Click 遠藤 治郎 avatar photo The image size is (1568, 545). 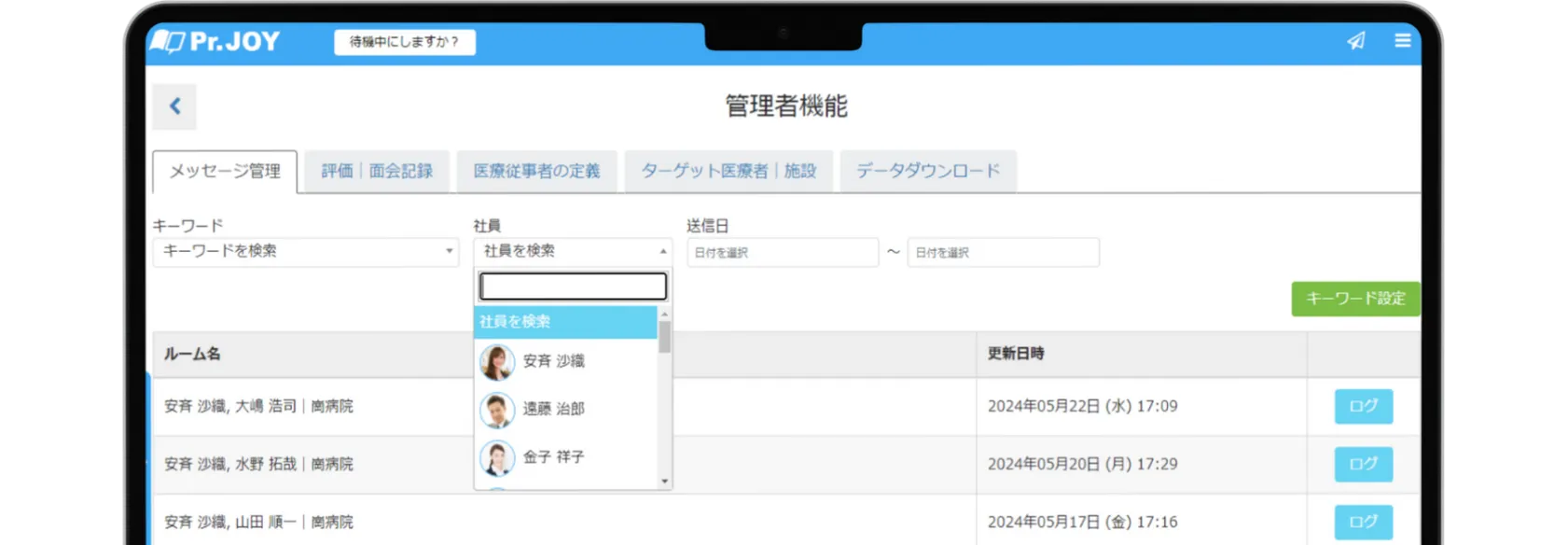pos(497,410)
